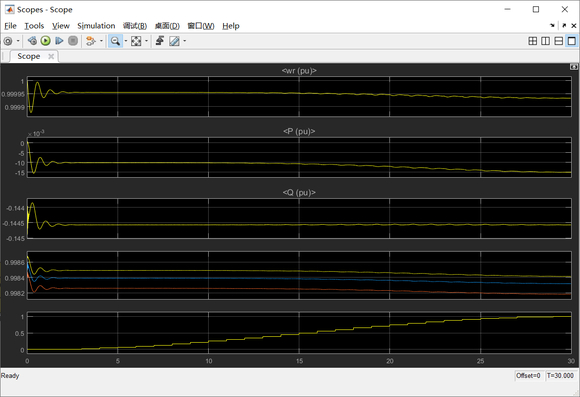Select the Scope tab

28,56
